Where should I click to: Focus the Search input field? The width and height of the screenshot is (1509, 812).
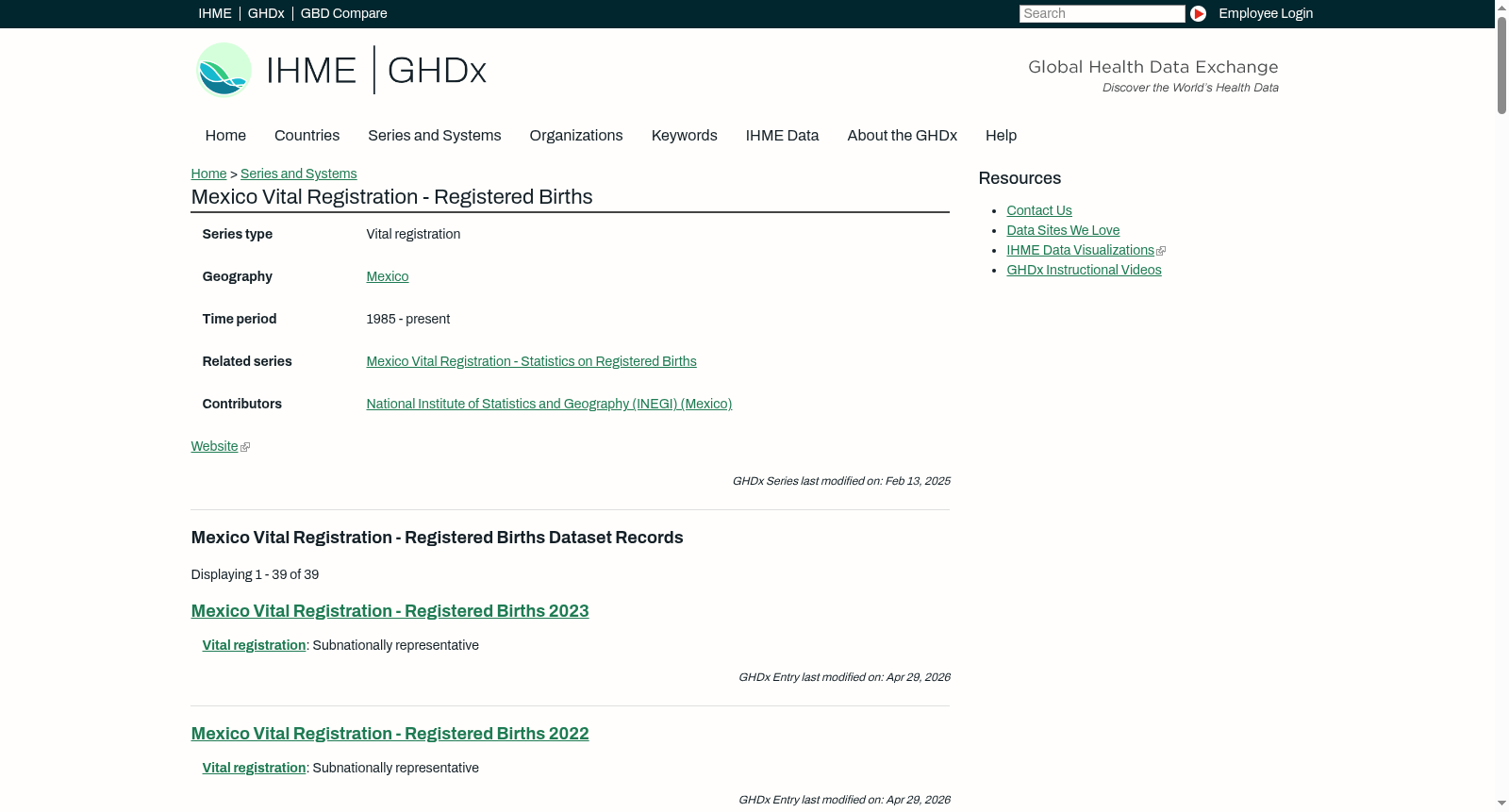[1102, 13]
